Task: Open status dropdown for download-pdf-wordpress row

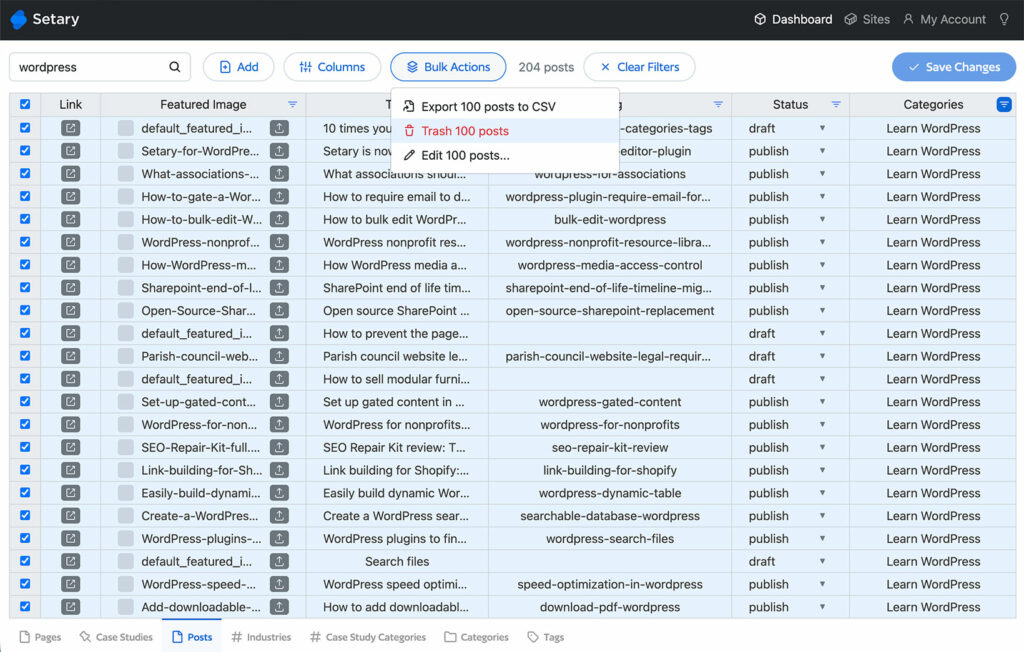Action: (x=822, y=607)
